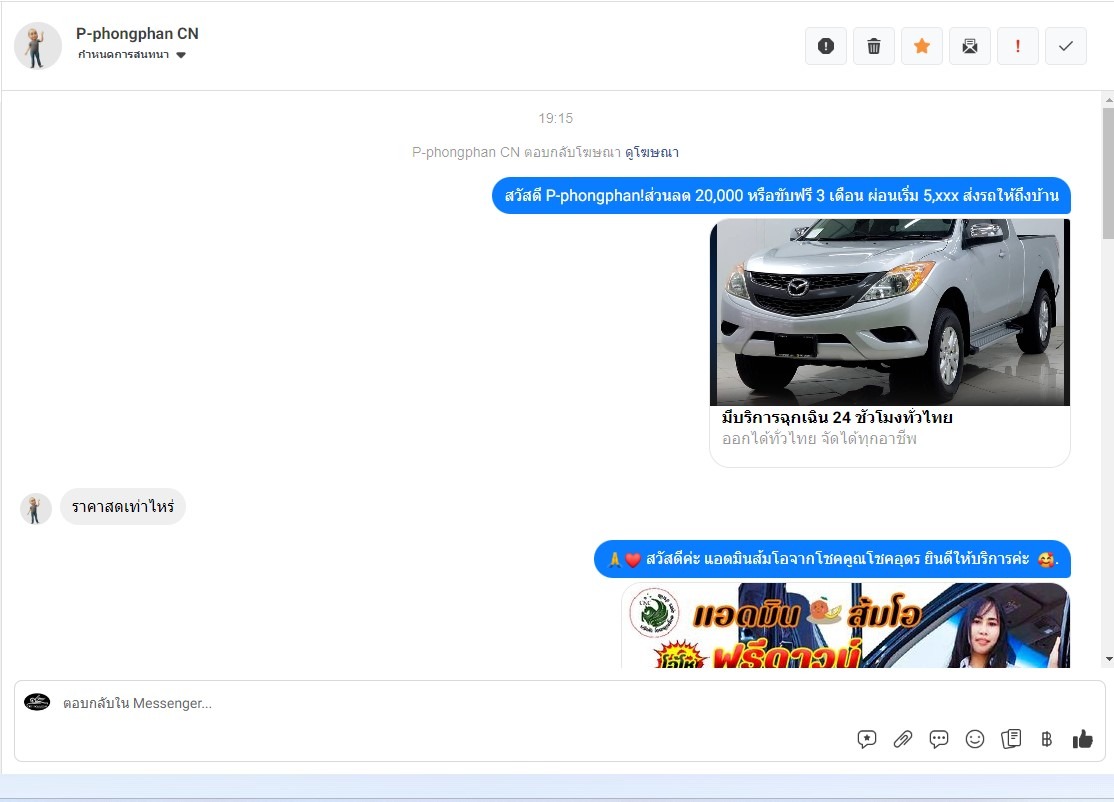This screenshot has height=802, width=1114.
Task: Click sender avatar beside ราคาสดเท่าไหร่ message
Action: pos(36,509)
